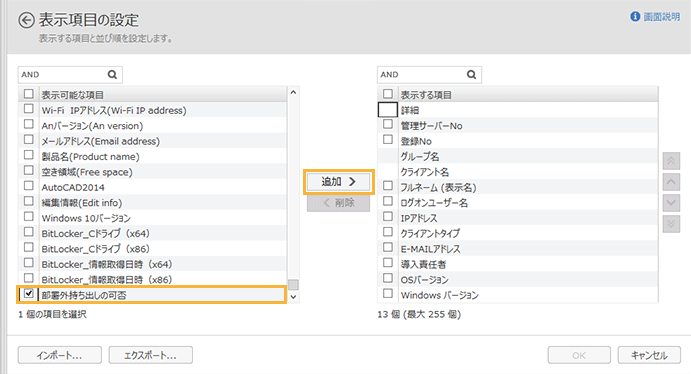Screen dimensions: 691x374
Task: Check BitLocker_情報取得日時 (x64) checkbox
Action: click(x=29, y=263)
